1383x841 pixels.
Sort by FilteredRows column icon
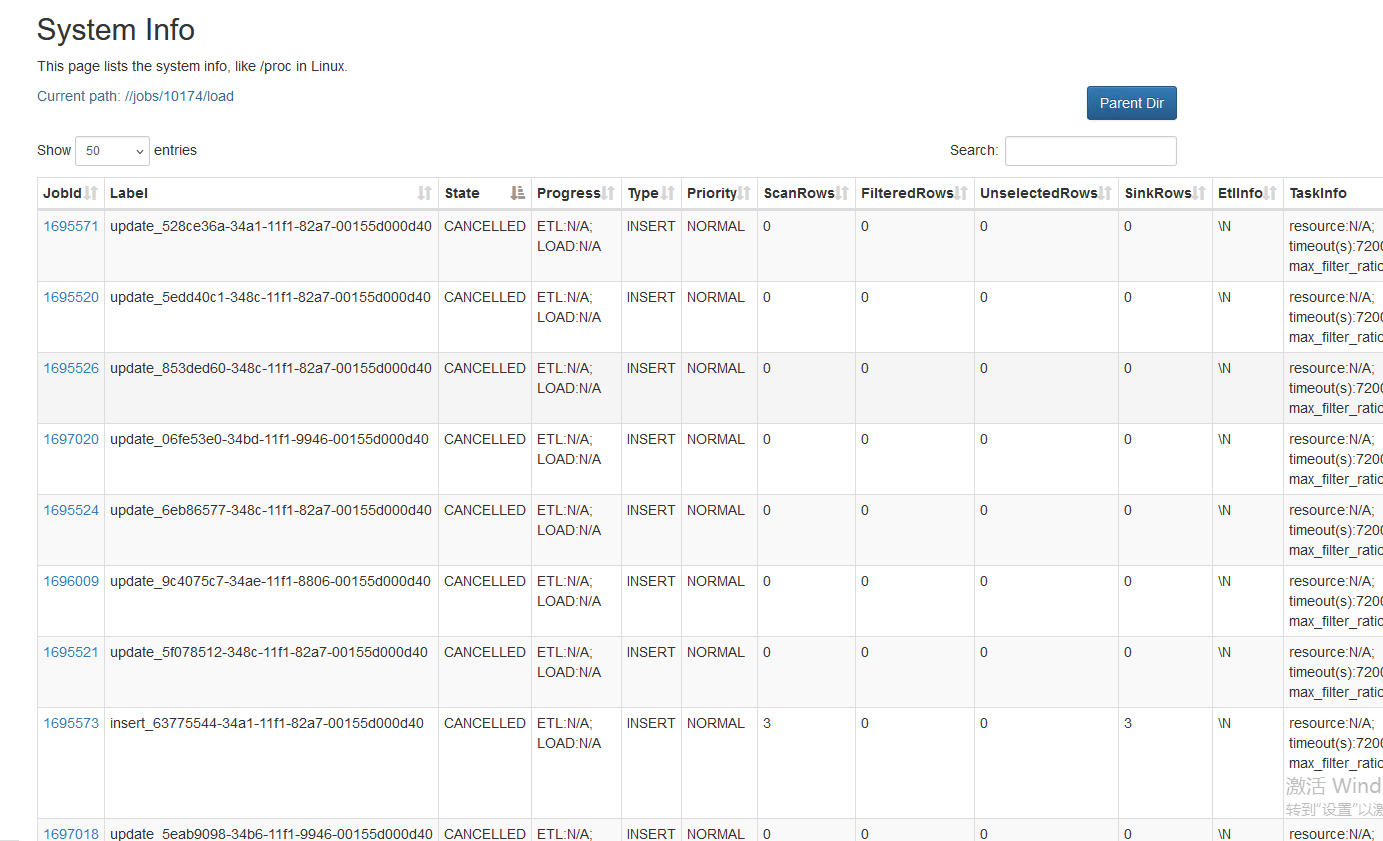pos(961,193)
